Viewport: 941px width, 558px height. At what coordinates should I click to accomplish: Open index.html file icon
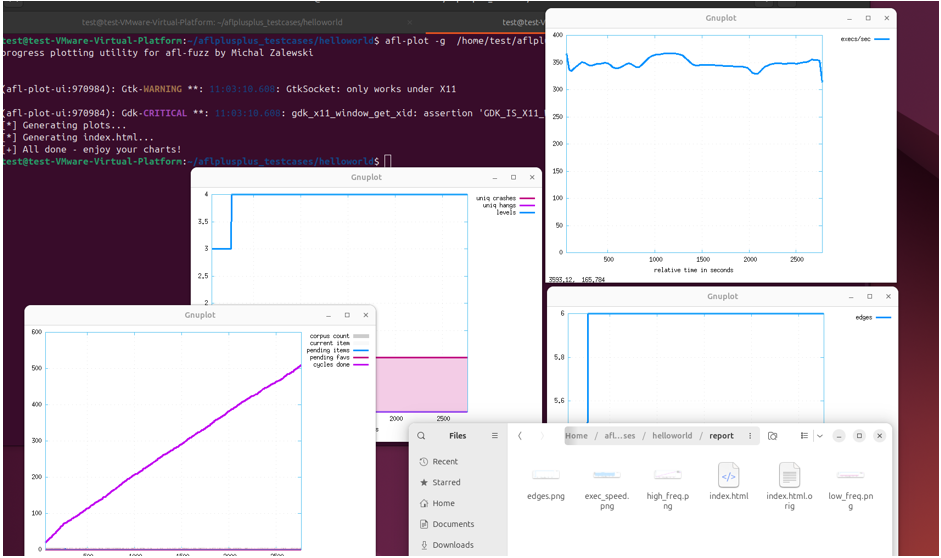click(x=729, y=476)
